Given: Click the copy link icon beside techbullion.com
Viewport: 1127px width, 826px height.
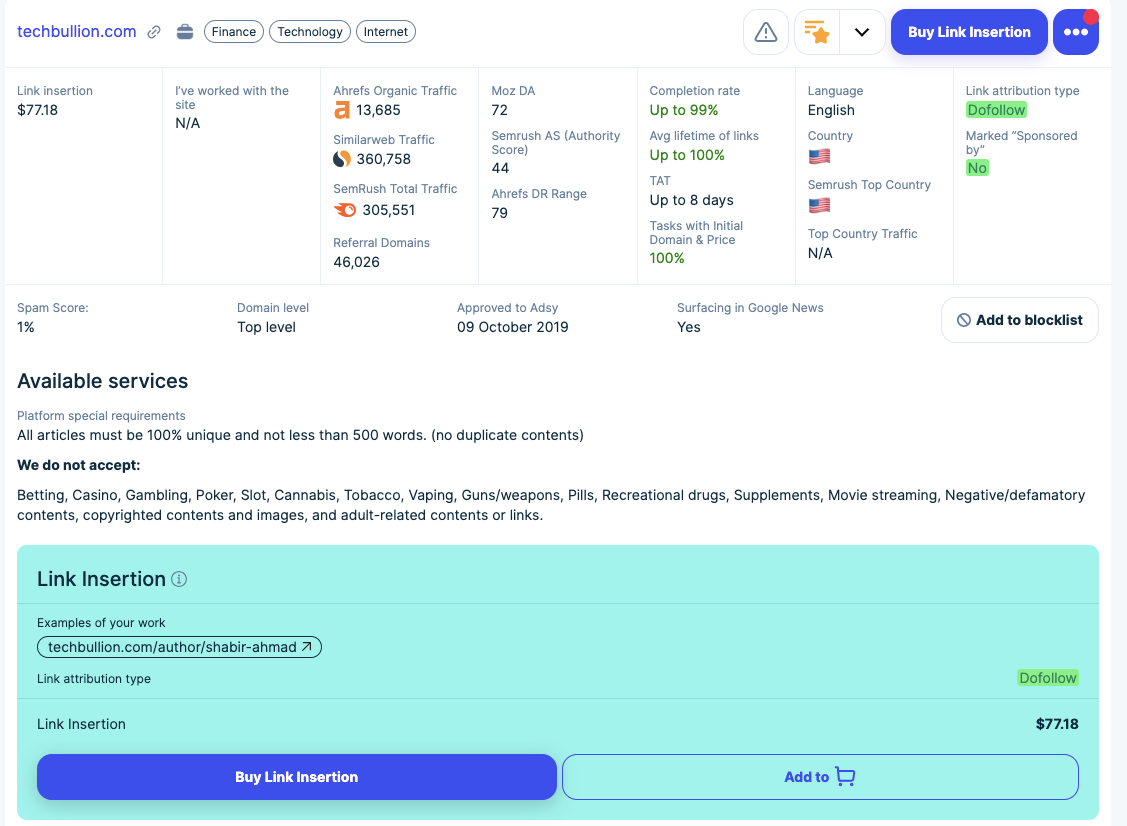Looking at the screenshot, I should [154, 32].
